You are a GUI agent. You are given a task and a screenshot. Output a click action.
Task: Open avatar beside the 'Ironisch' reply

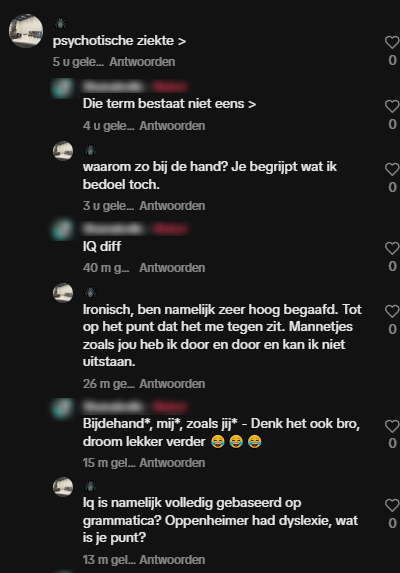[63, 293]
